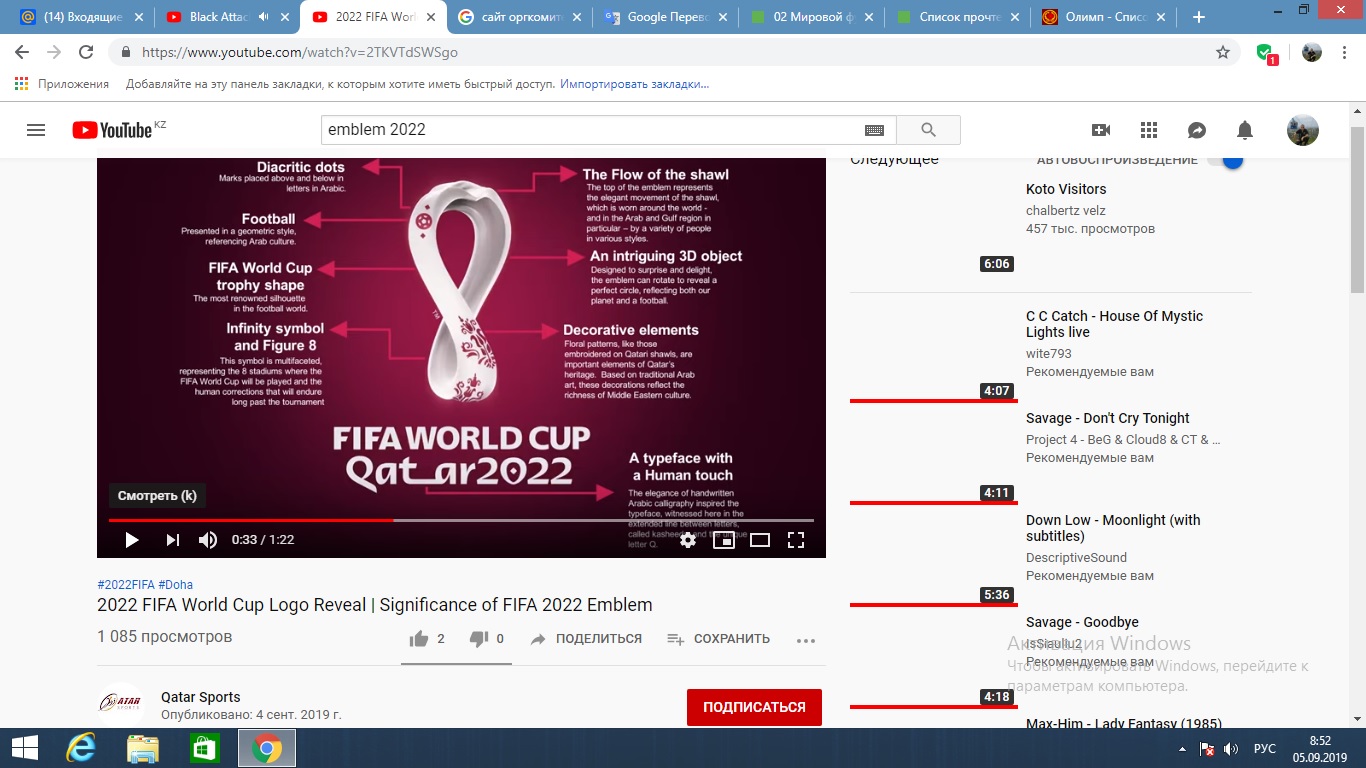Open the account avatar menu in YouTube header
The width and height of the screenshot is (1366, 768).
(x=1302, y=130)
